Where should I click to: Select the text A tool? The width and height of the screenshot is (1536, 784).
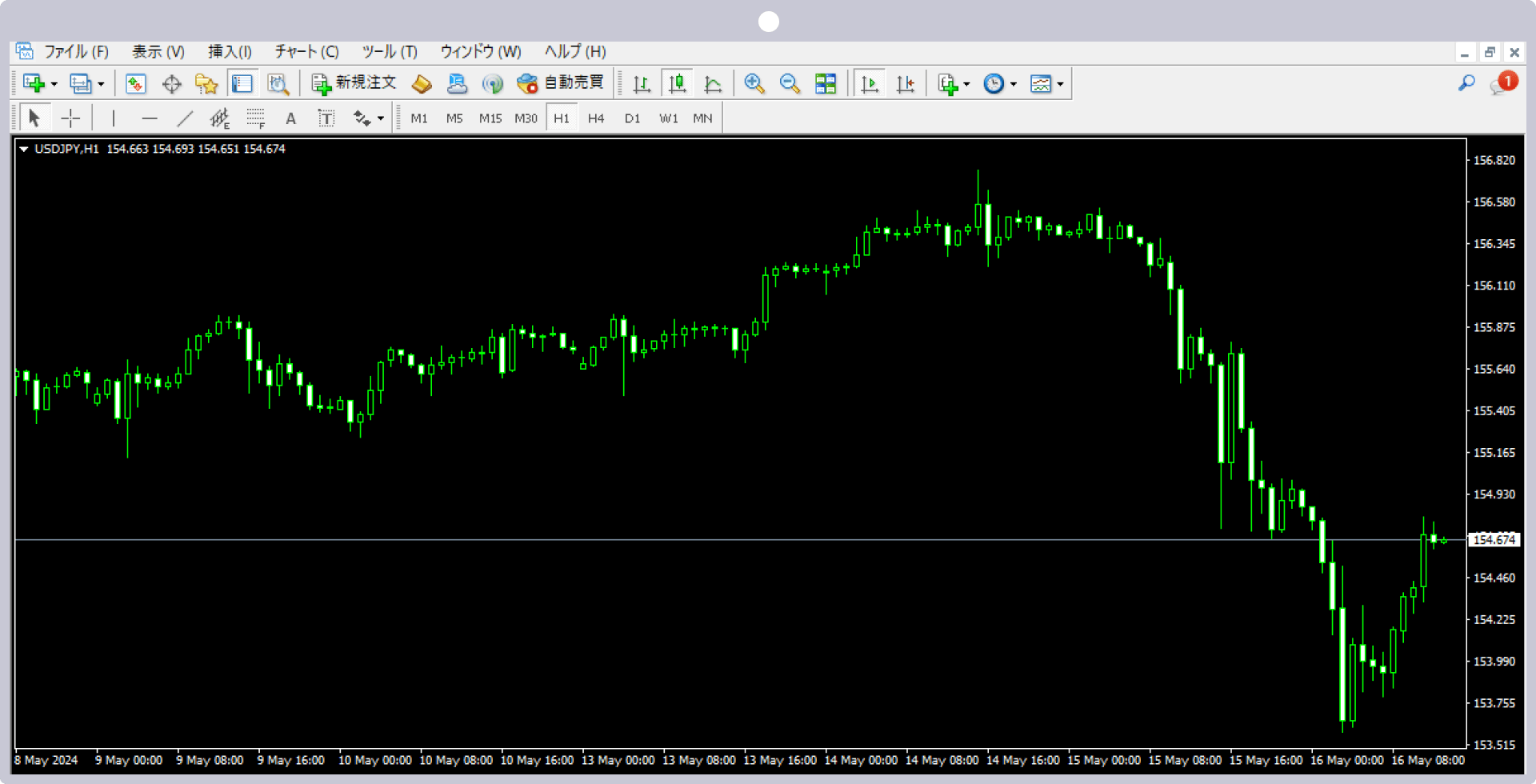[x=290, y=118]
